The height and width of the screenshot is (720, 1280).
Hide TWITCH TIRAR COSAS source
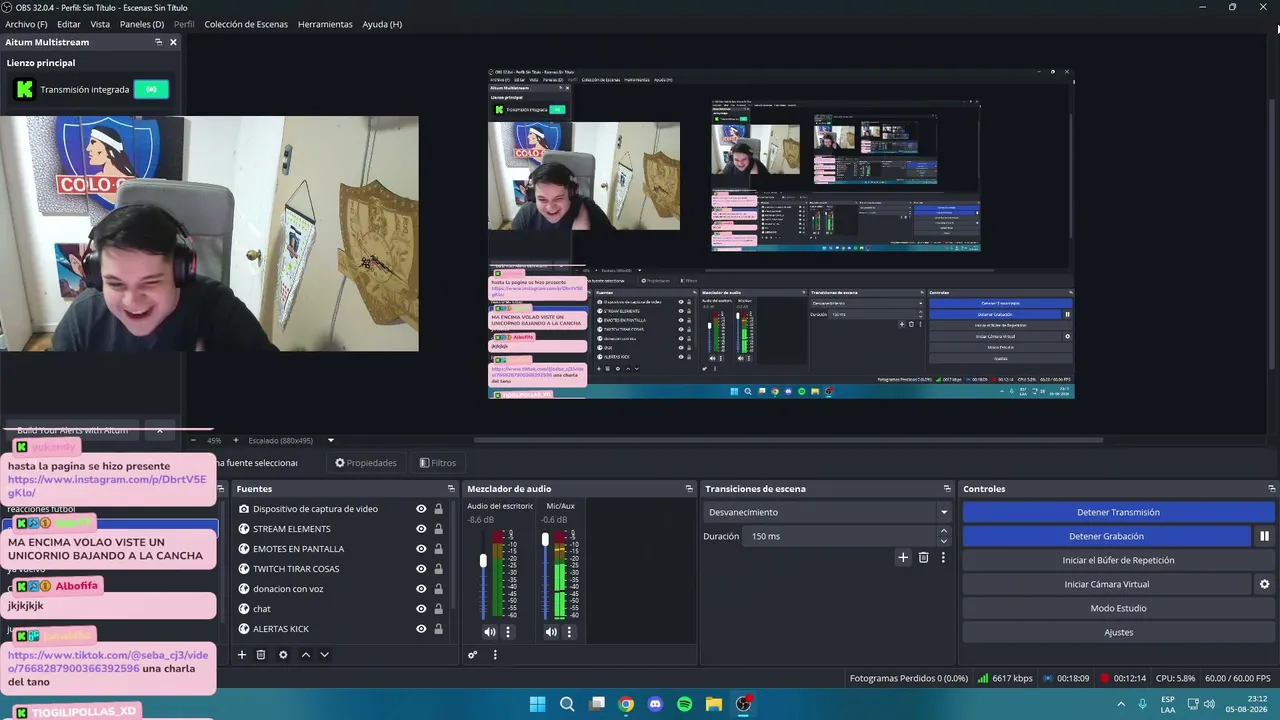click(x=421, y=569)
